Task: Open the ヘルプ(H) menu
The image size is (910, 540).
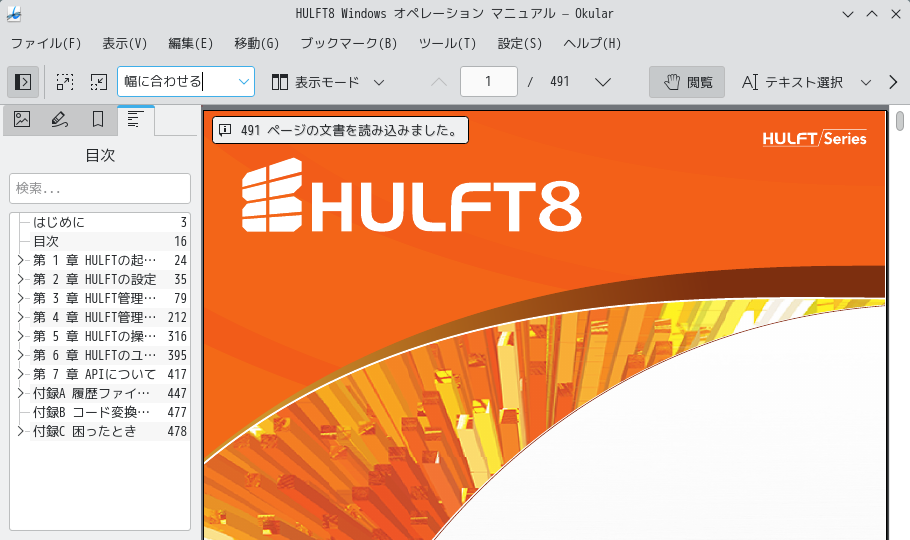Action: click(x=592, y=44)
